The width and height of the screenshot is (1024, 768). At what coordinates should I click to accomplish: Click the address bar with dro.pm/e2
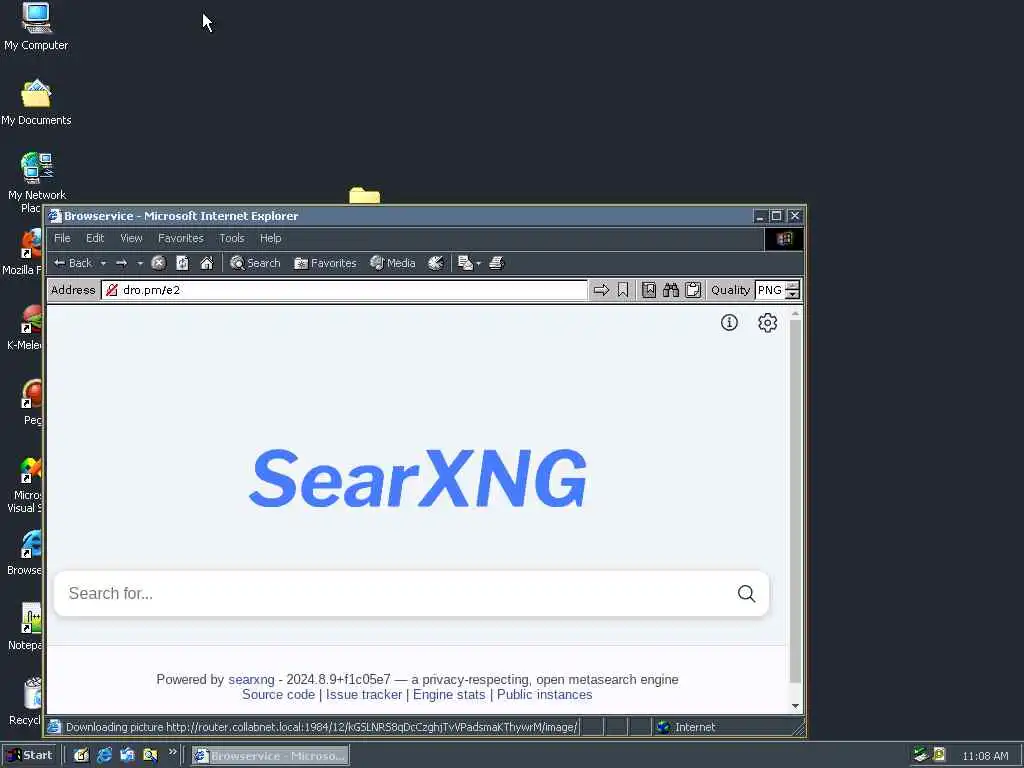pyautogui.click(x=345, y=290)
